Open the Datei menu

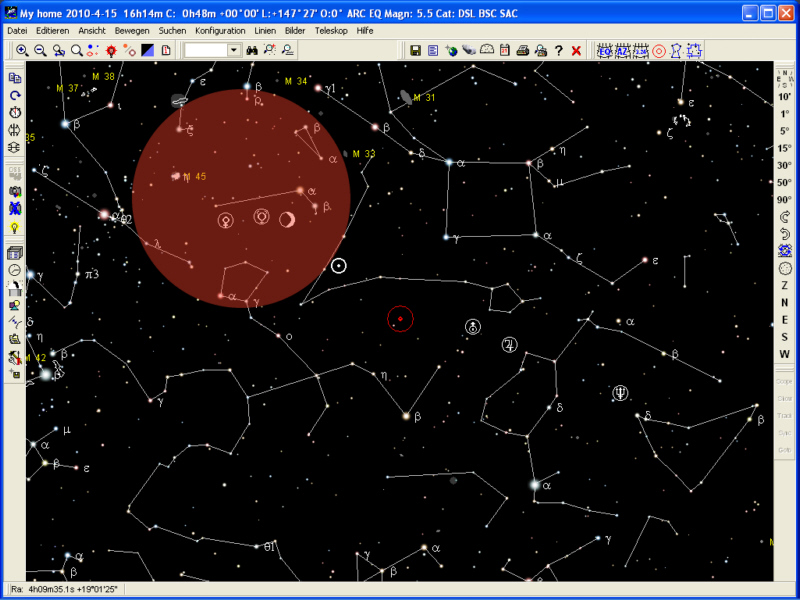coord(17,31)
